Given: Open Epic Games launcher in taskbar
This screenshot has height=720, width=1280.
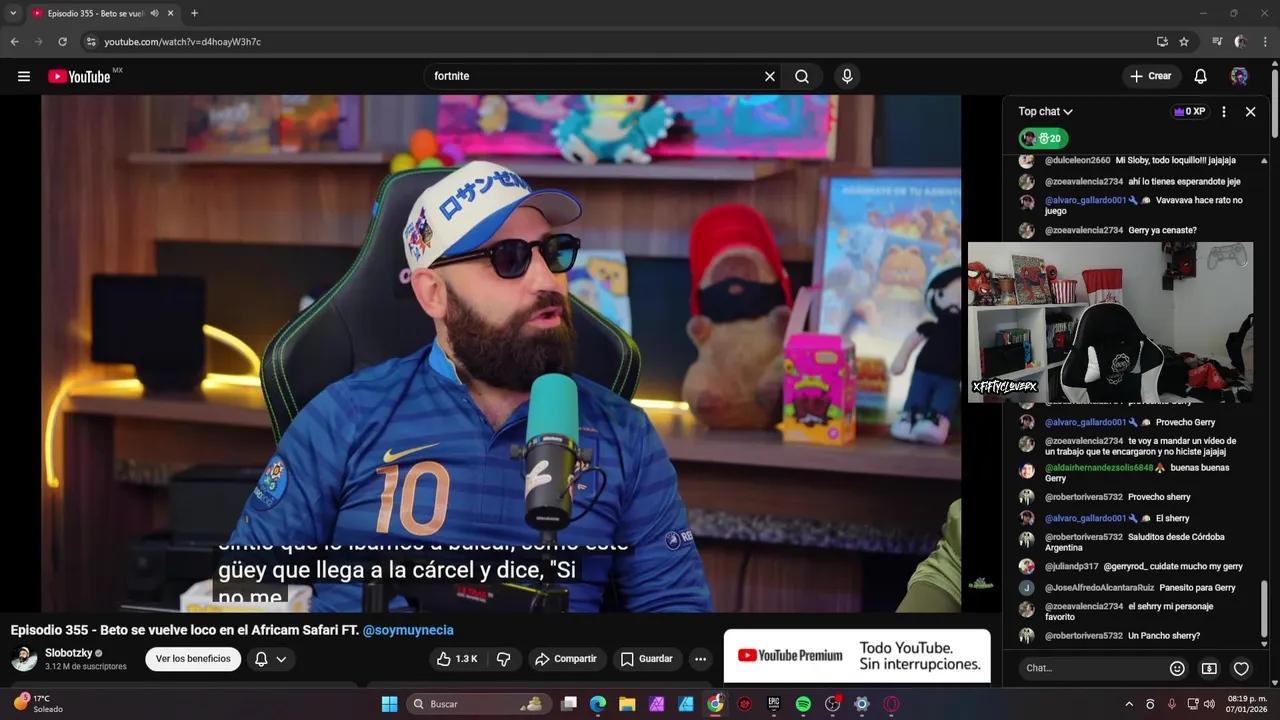Looking at the screenshot, I should tap(774, 704).
